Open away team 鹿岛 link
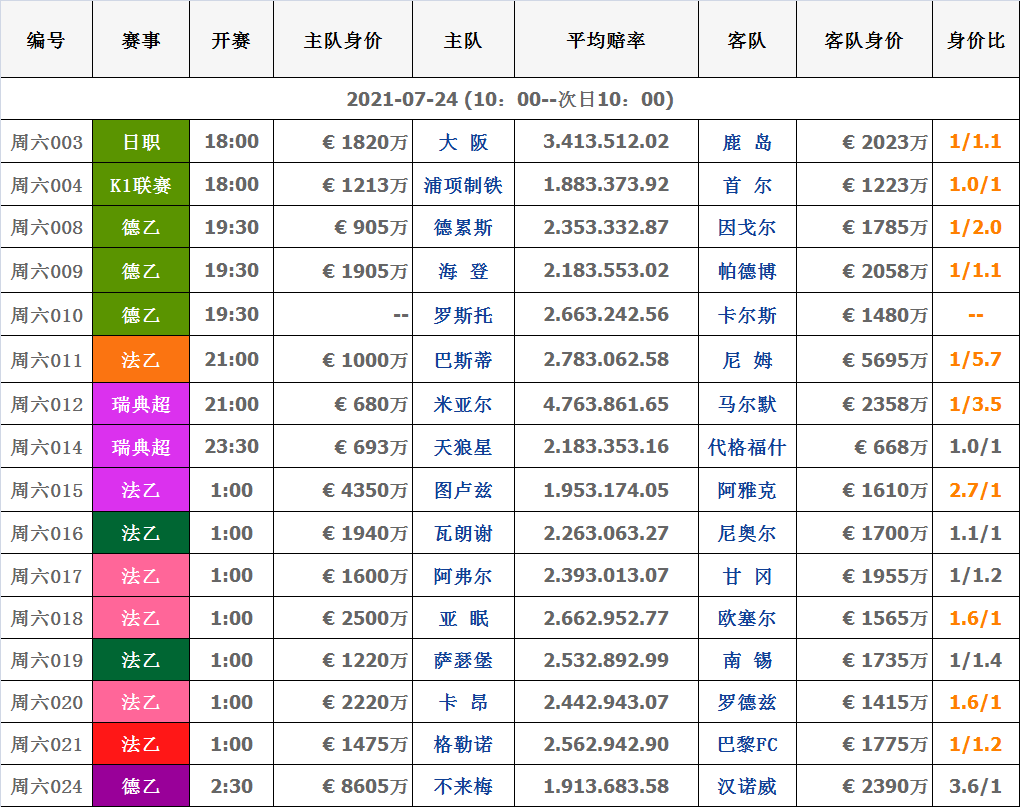Viewport: 1020px width, 807px height. (747, 142)
